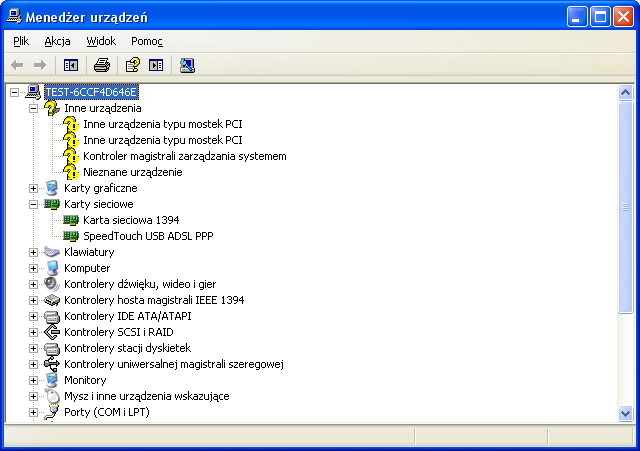640x451 pixels.
Task: Click the warning icon of Kontroler magistrali zarządzania systemem
Action: (x=71, y=156)
